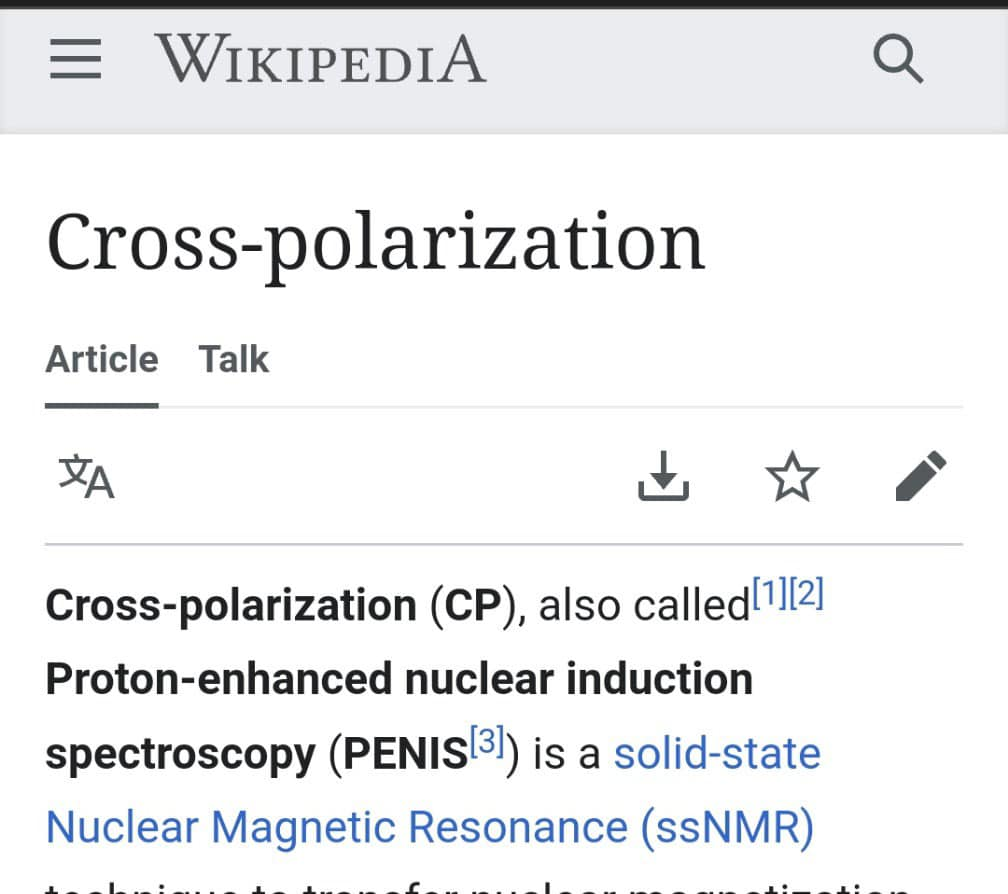Click the gray Wikipedia header bar
Screen dimensions: 1008x894
pos(504,71)
